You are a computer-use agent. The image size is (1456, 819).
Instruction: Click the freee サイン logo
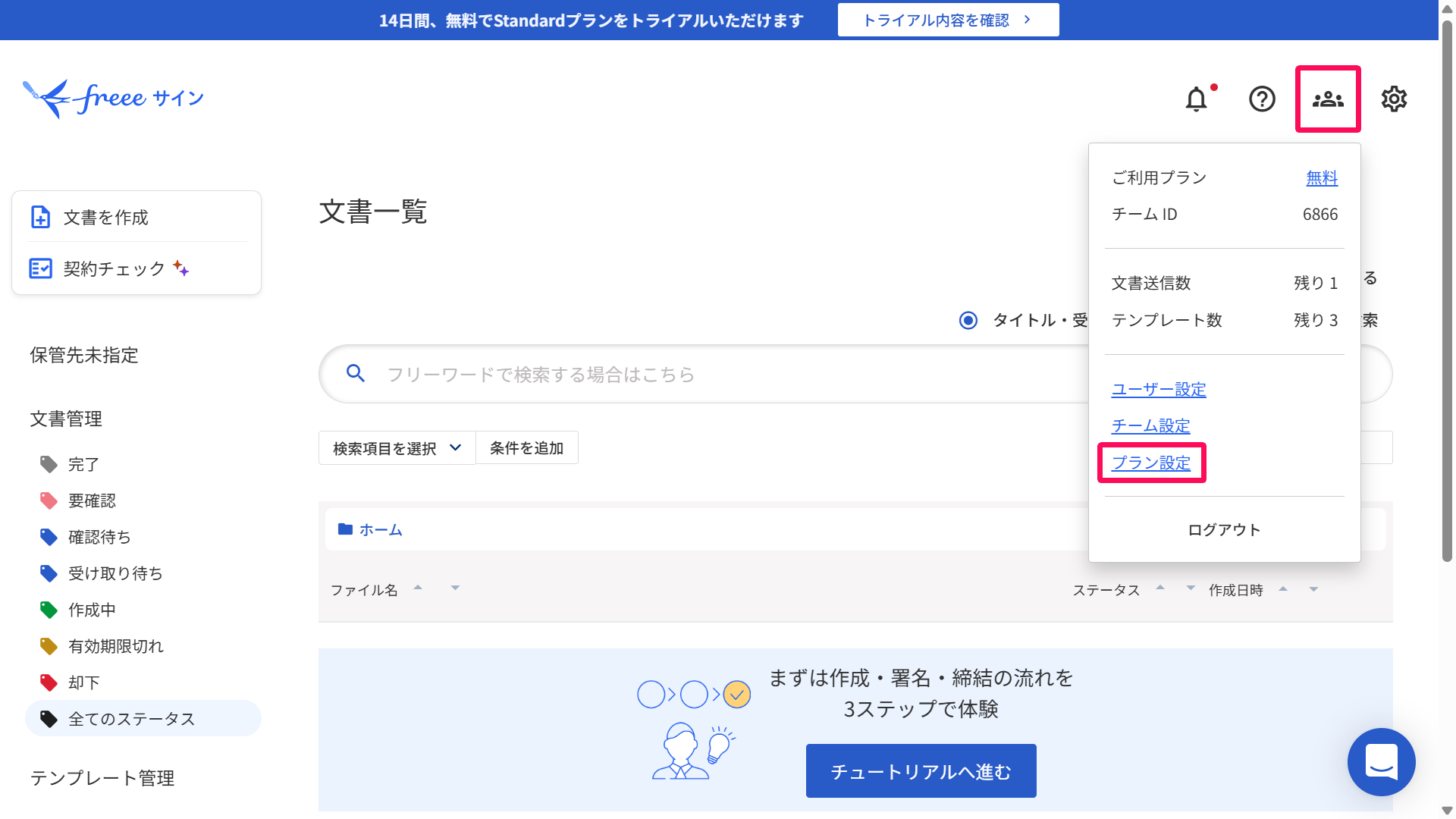113,99
